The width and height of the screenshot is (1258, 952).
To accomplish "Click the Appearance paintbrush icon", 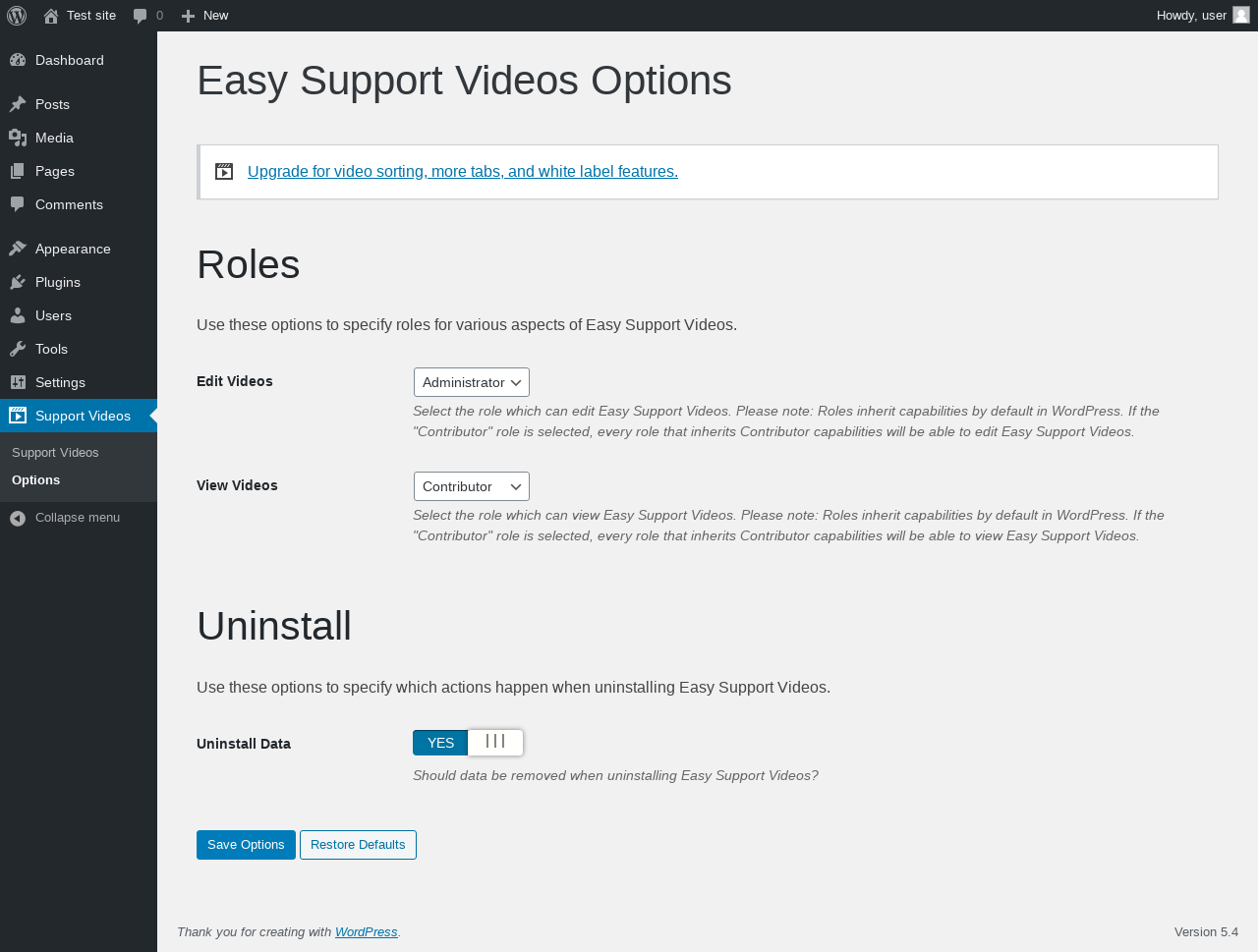I will click(18, 249).
